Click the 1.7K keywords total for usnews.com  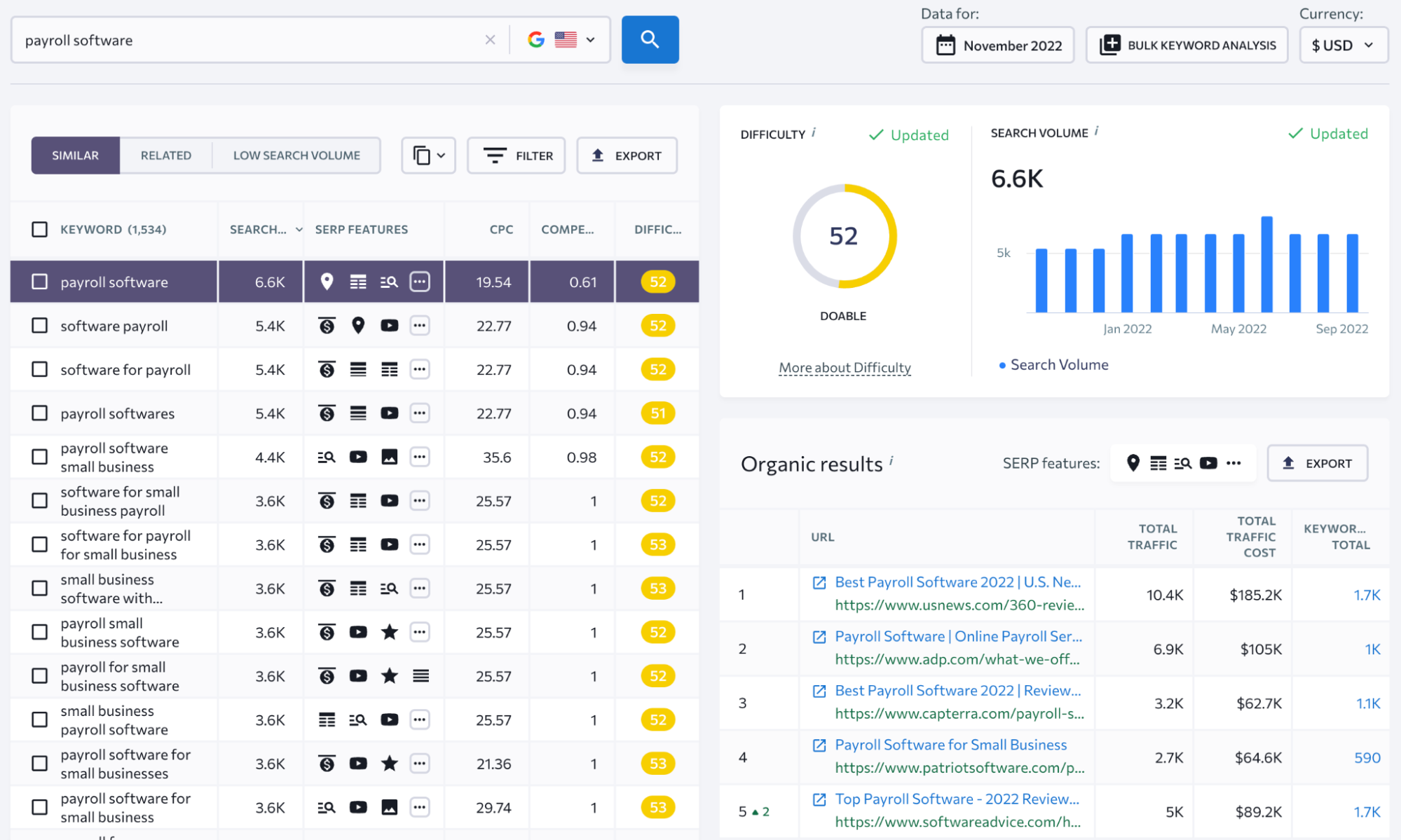click(1367, 595)
